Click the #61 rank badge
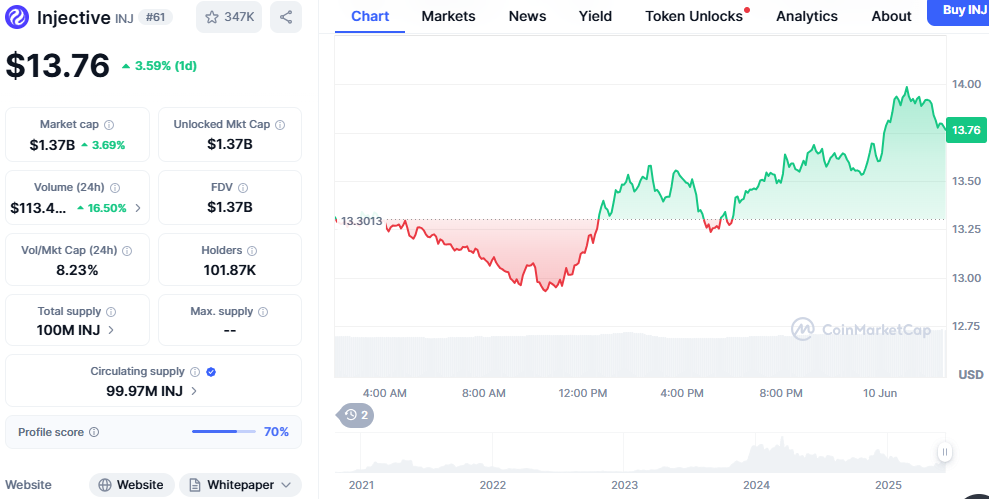This screenshot has height=499, width=989. click(154, 17)
